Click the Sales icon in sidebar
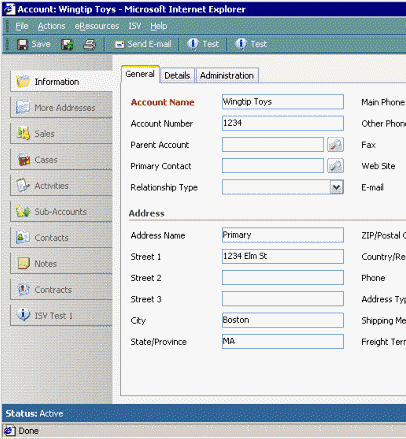Screen dimensions: 406x439 (x=23, y=133)
